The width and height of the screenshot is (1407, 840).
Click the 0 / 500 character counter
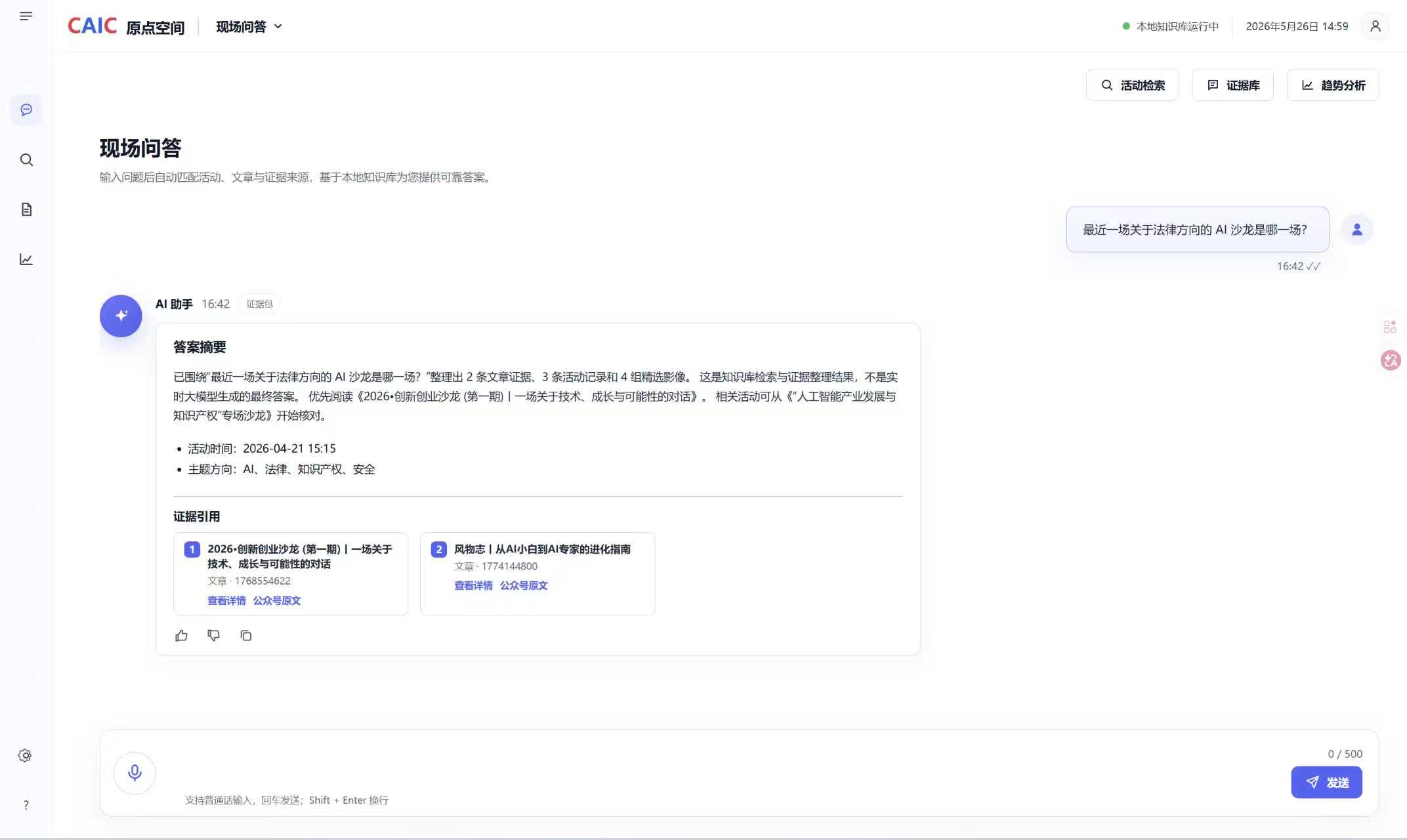point(1345,754)
